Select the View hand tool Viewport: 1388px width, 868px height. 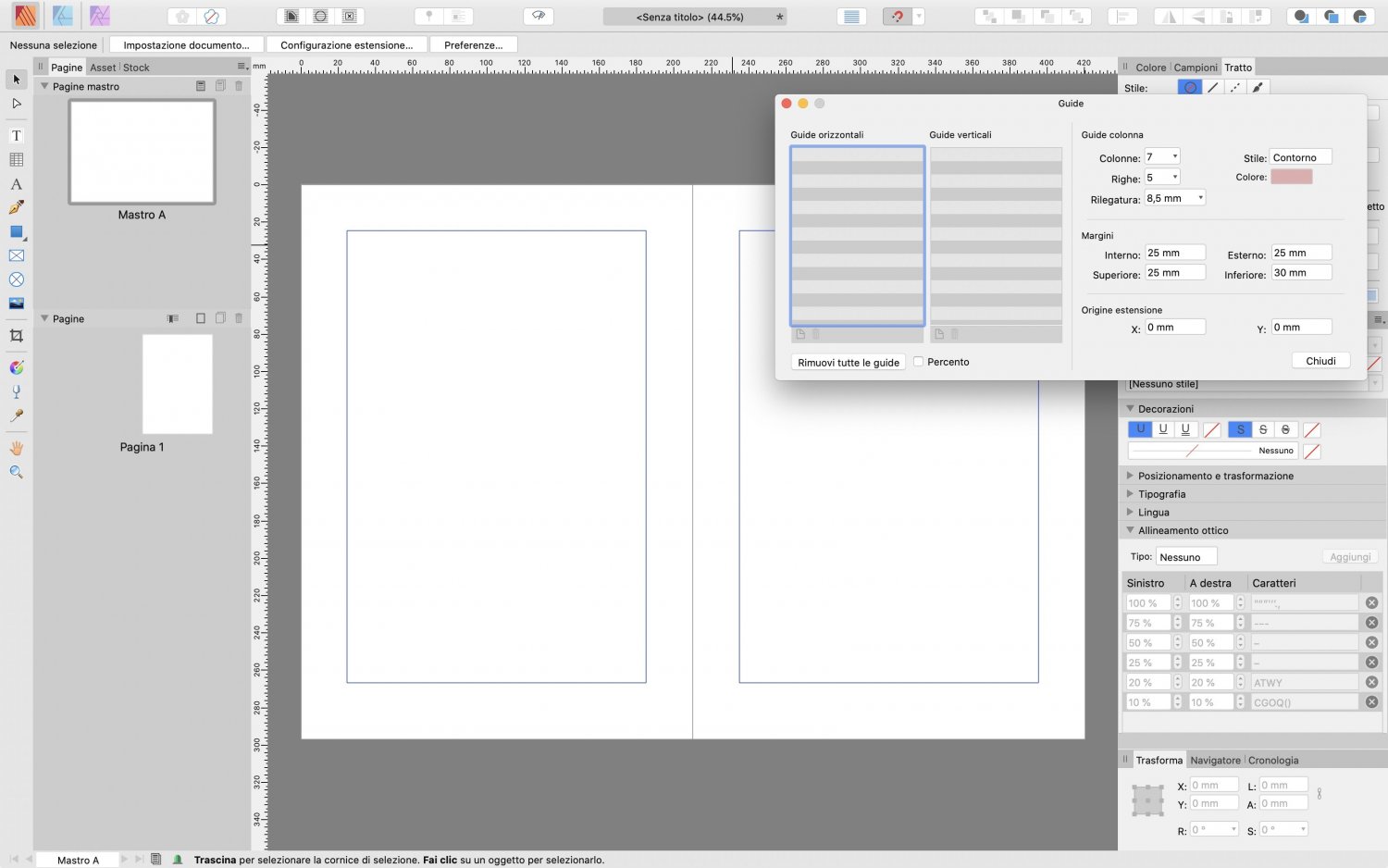pyautogui.click(x=16, y=448)
